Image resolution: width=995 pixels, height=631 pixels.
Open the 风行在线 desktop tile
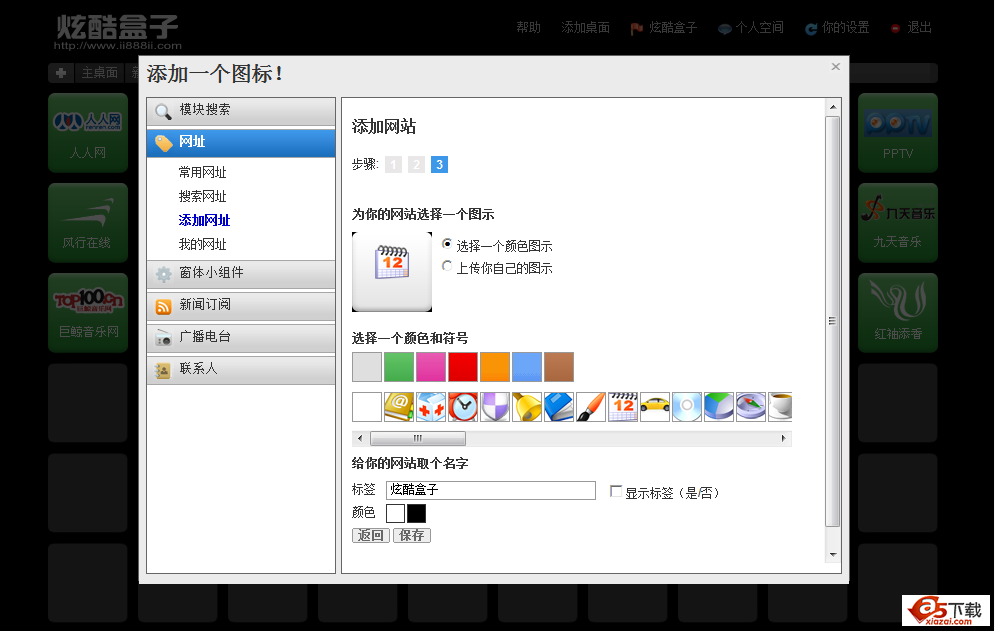tap(88, 223)
